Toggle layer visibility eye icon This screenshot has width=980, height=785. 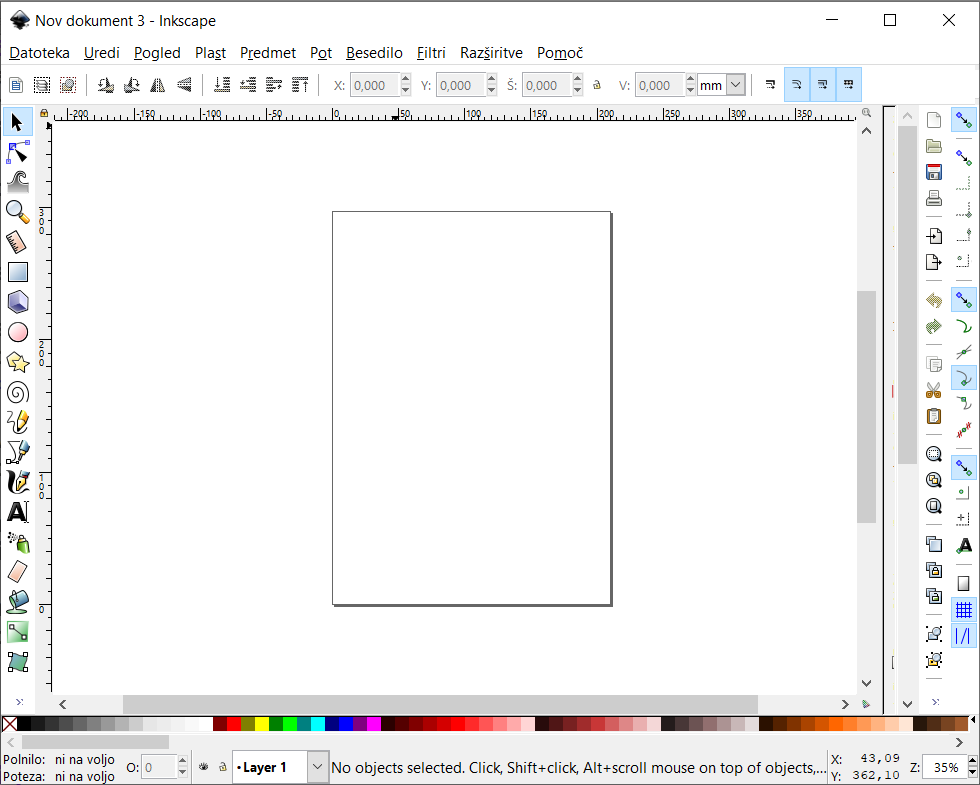click(x=204, y=767)
